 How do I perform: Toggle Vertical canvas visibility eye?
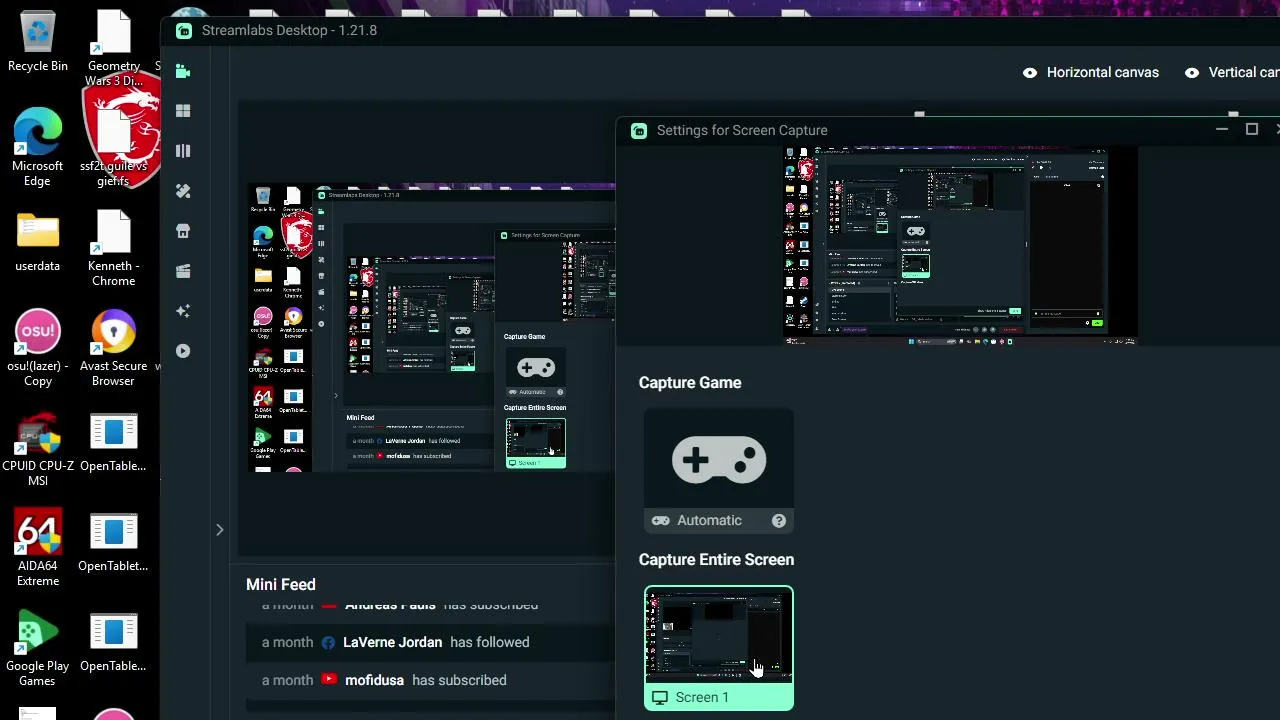(1192, 72)
